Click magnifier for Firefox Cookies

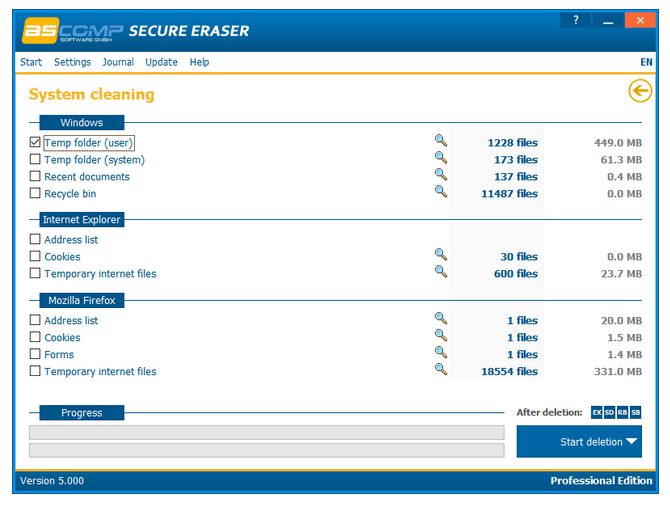coord(441,335)
